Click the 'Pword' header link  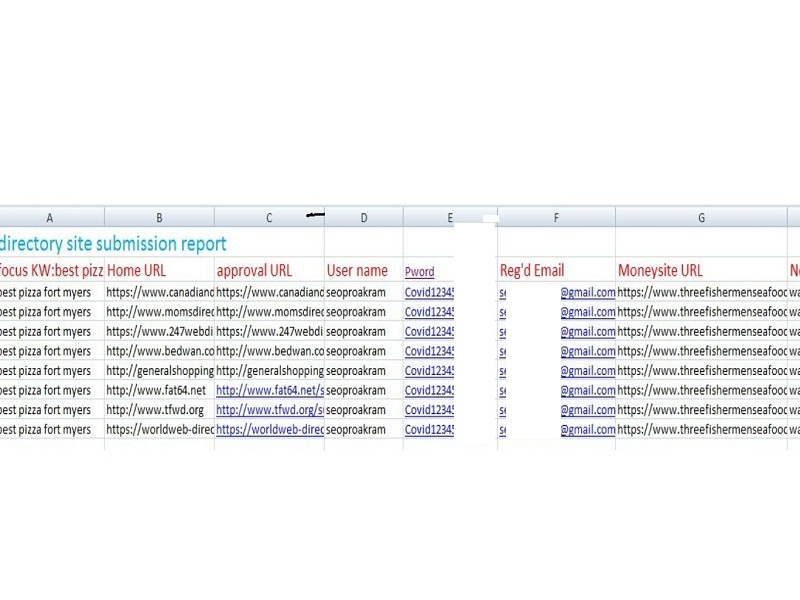(419, 272)
